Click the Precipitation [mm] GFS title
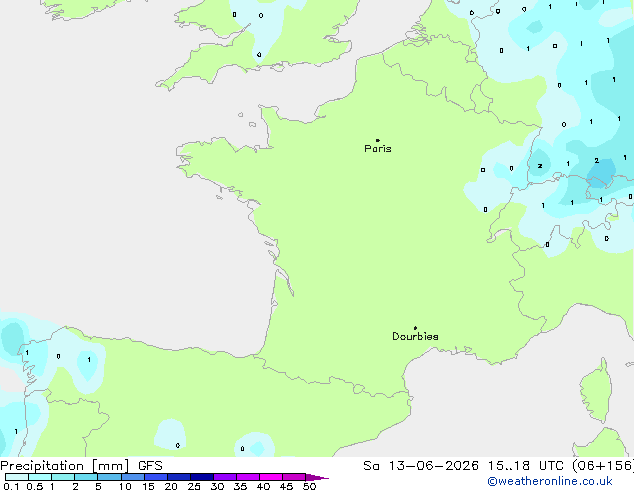 pyautogui.click(x=81, y=466)
